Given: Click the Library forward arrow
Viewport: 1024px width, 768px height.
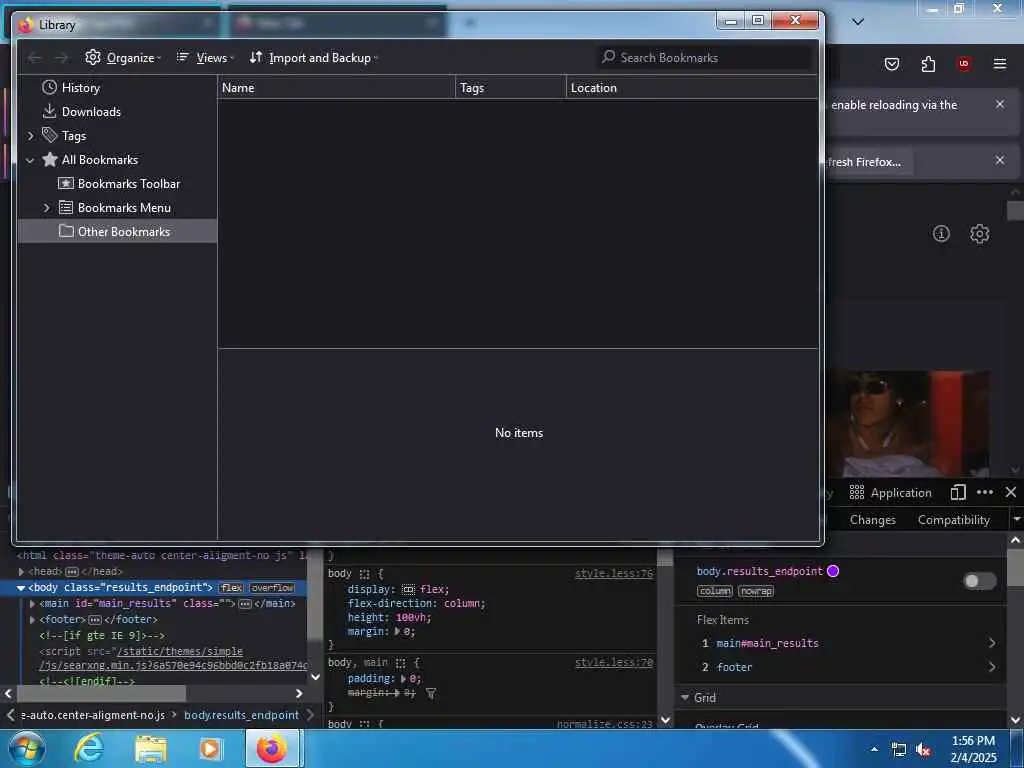Looking at the screenshot, I should point(61,58).
